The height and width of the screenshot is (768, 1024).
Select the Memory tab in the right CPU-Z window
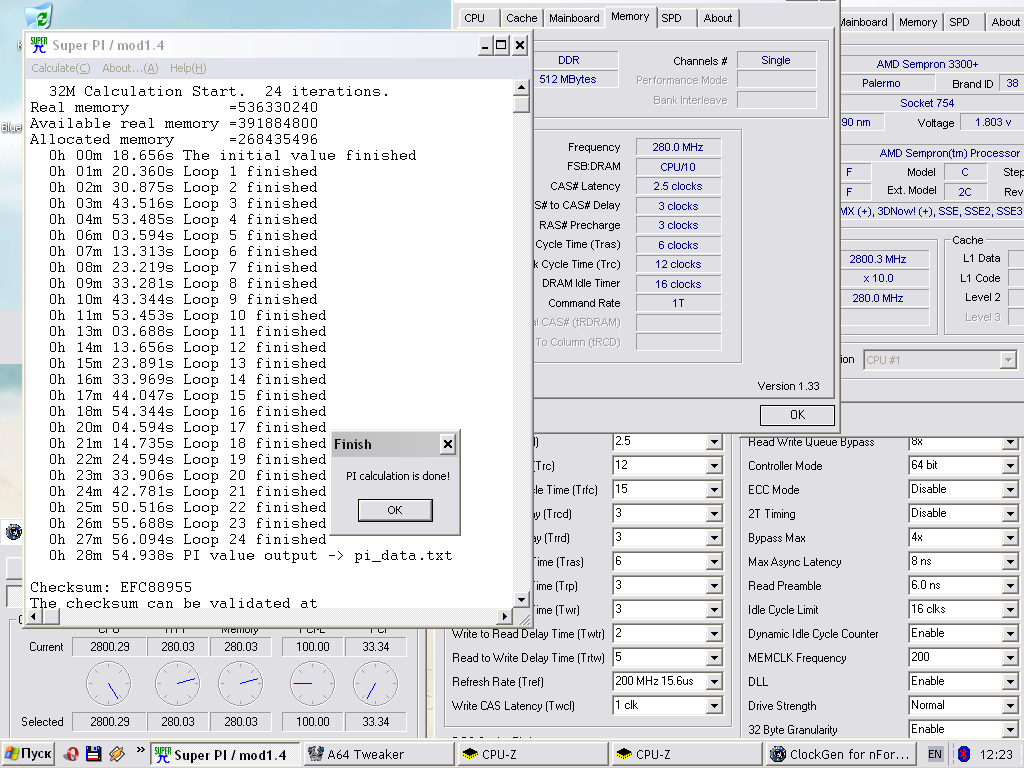click(x=918, y=22)
